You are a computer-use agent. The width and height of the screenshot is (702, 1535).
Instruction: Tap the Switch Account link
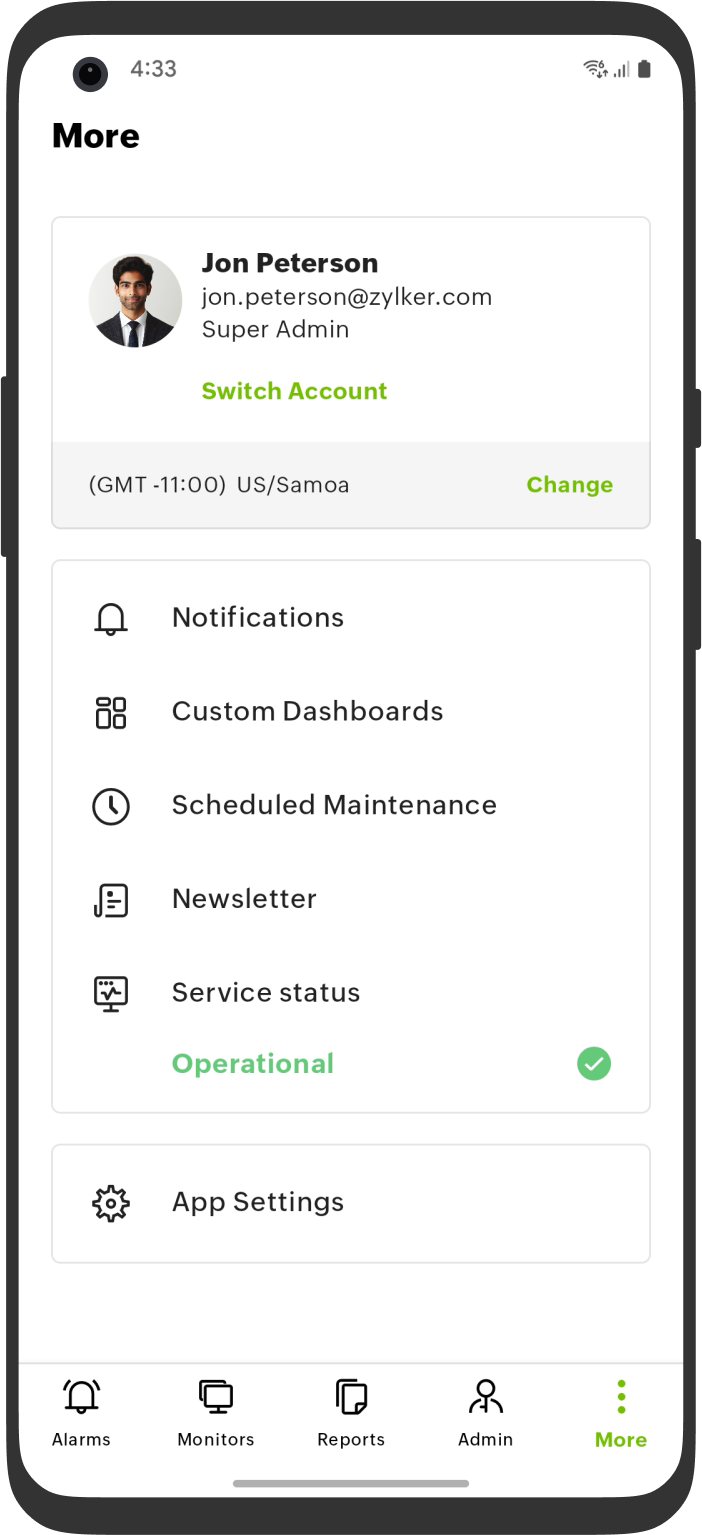294,391
